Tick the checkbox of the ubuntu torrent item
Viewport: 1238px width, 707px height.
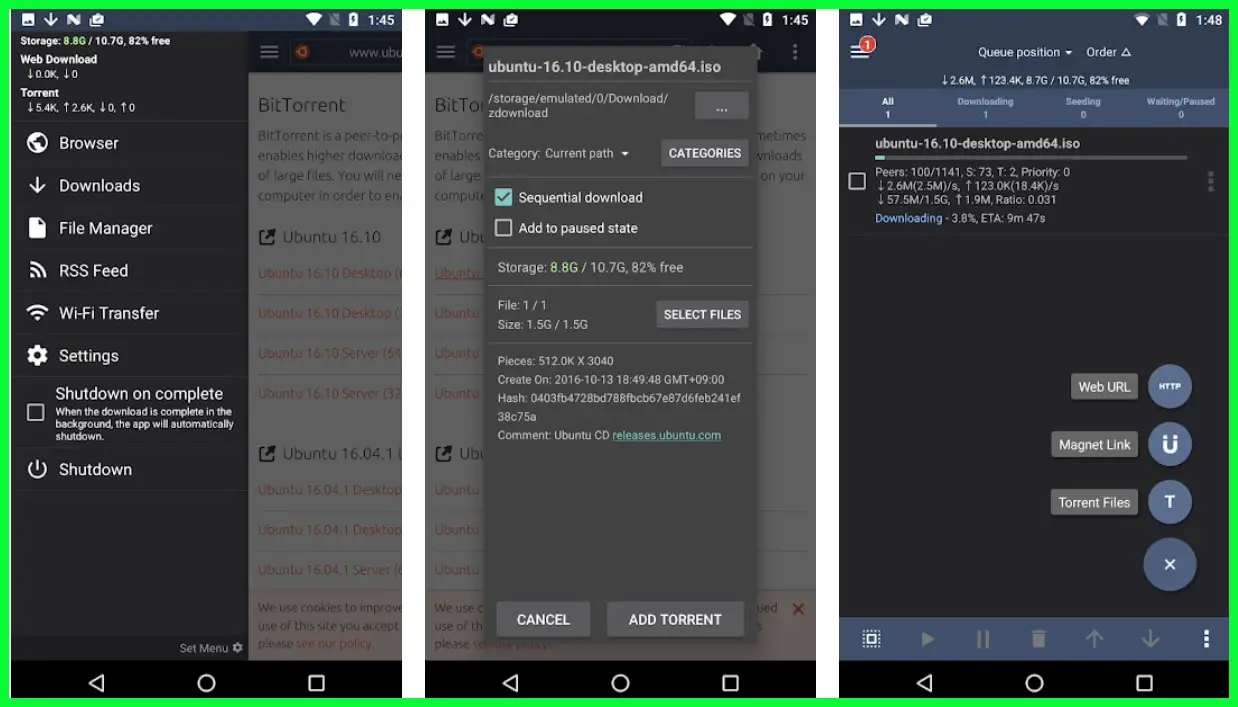(x=857, y=181)
